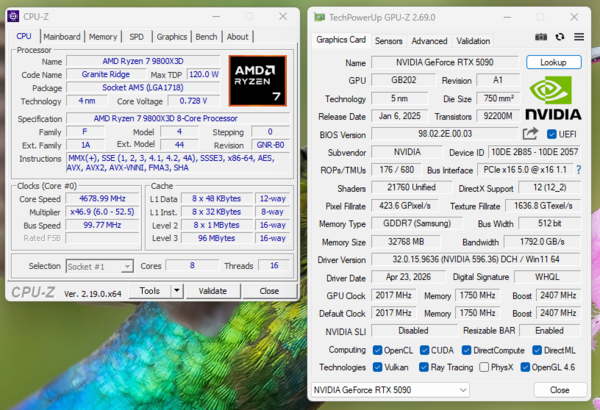The image size is (600, 410).
Task: Open the SPD tab
Action: (136, 37)
